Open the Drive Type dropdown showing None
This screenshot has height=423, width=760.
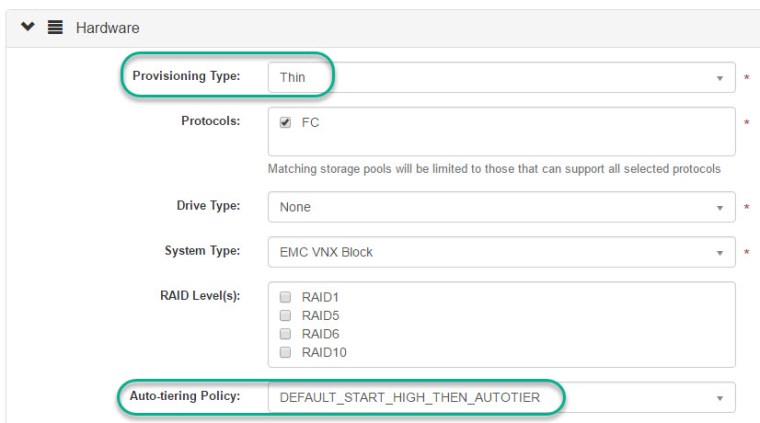490,207
